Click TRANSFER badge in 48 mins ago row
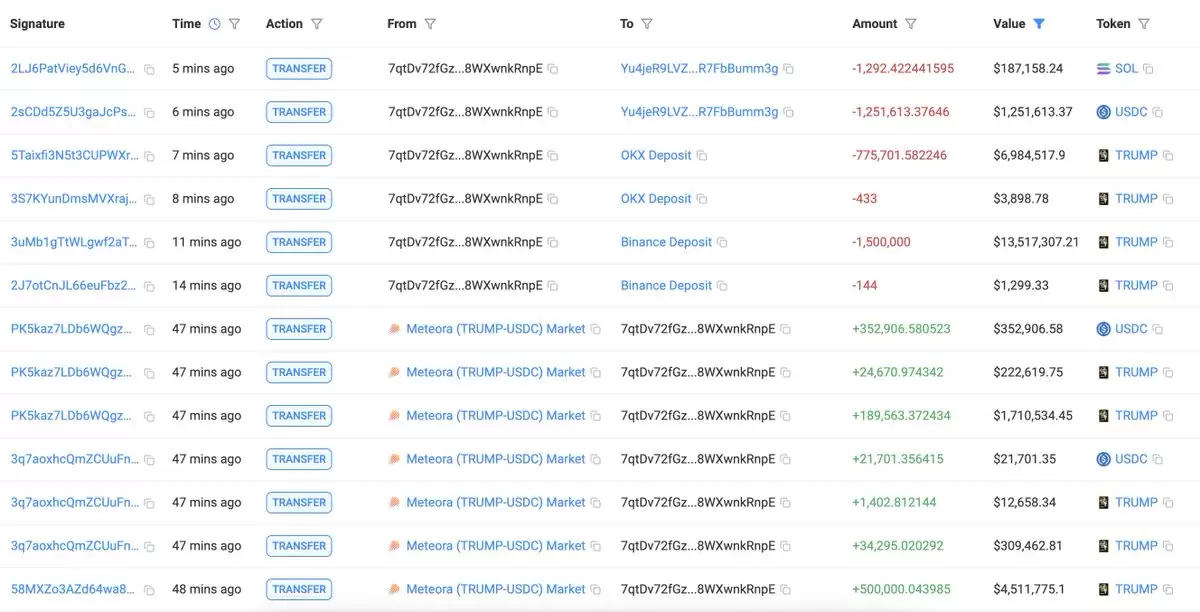 coord(299,589)
